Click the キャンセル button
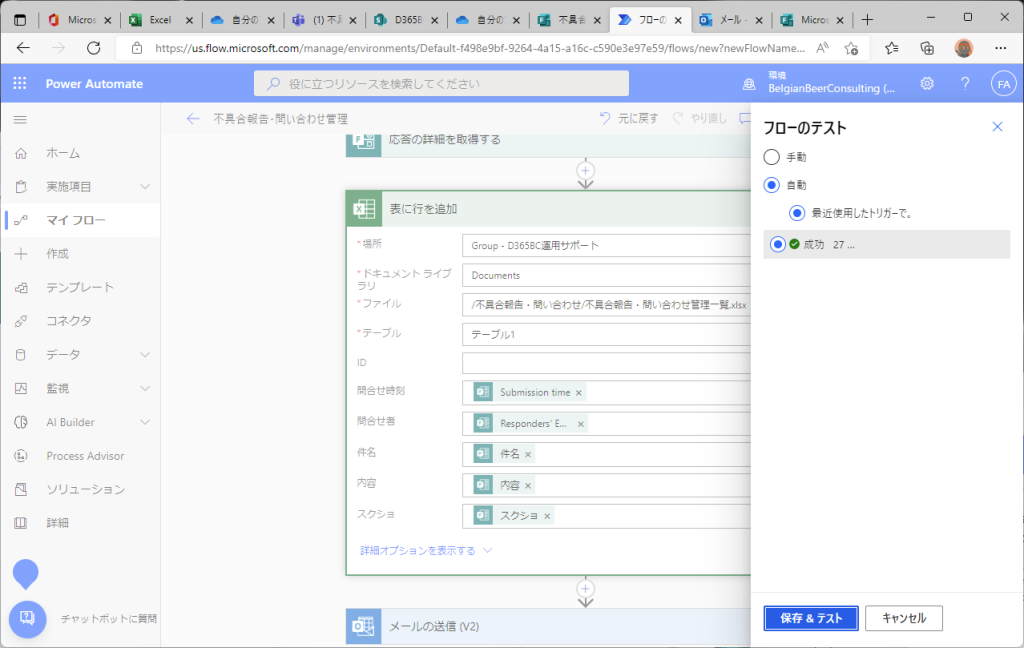The height and width of the screenshot is (648, 1024). pos(904,618)
